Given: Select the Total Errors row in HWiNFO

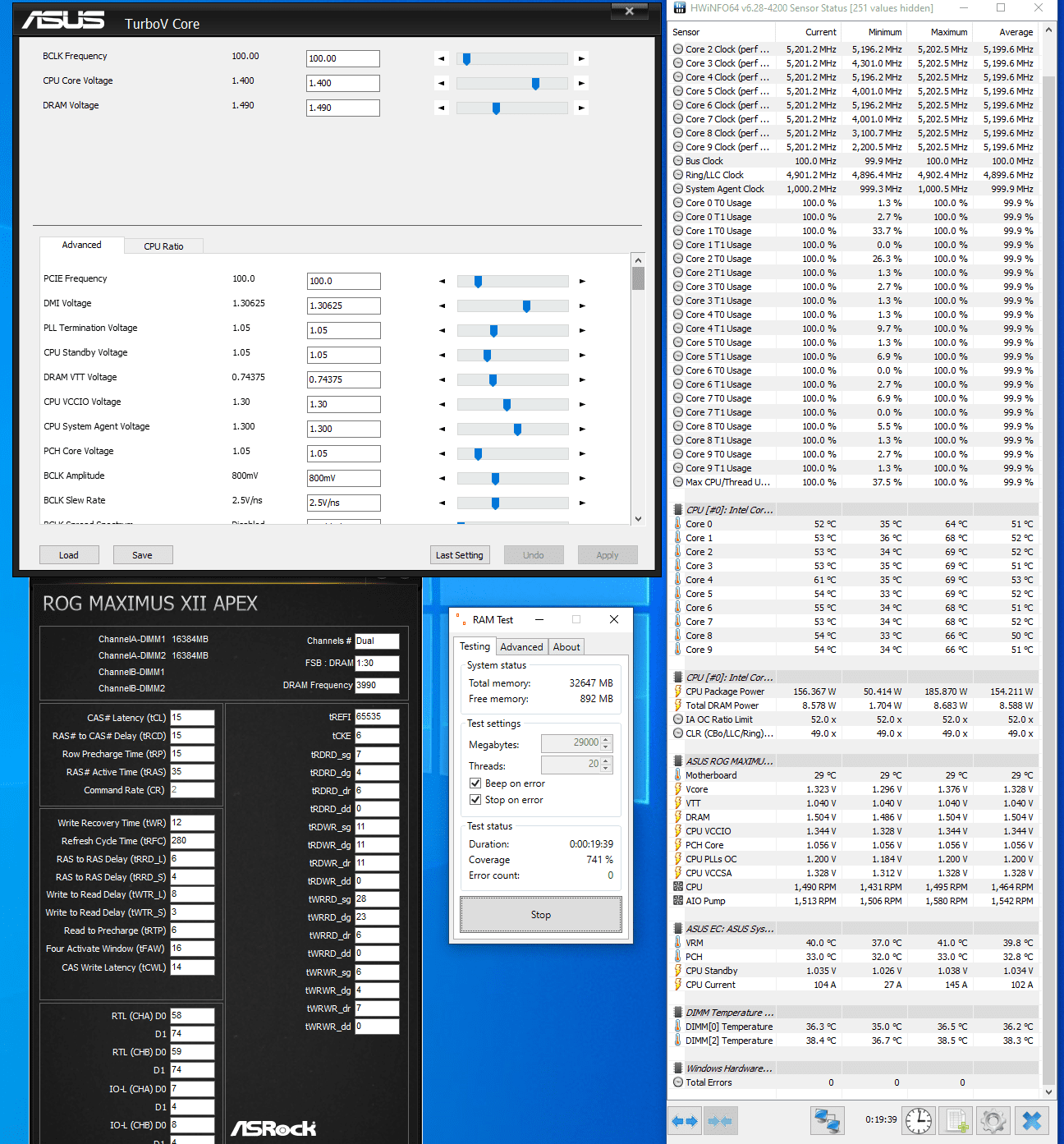Looking at the screenshot, I should [854, 1082].
